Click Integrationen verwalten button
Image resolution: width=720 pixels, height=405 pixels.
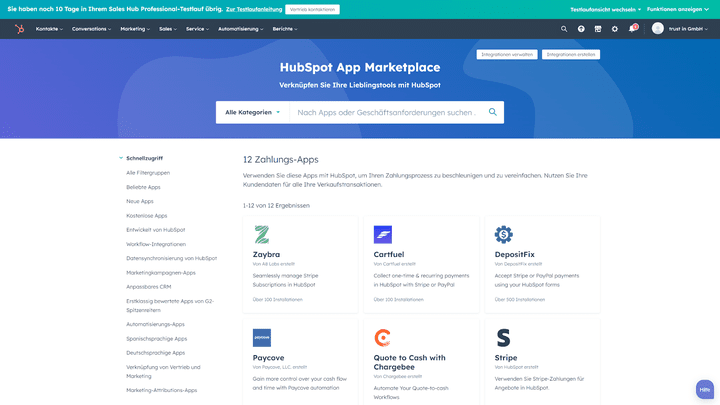tap(506, 55)
